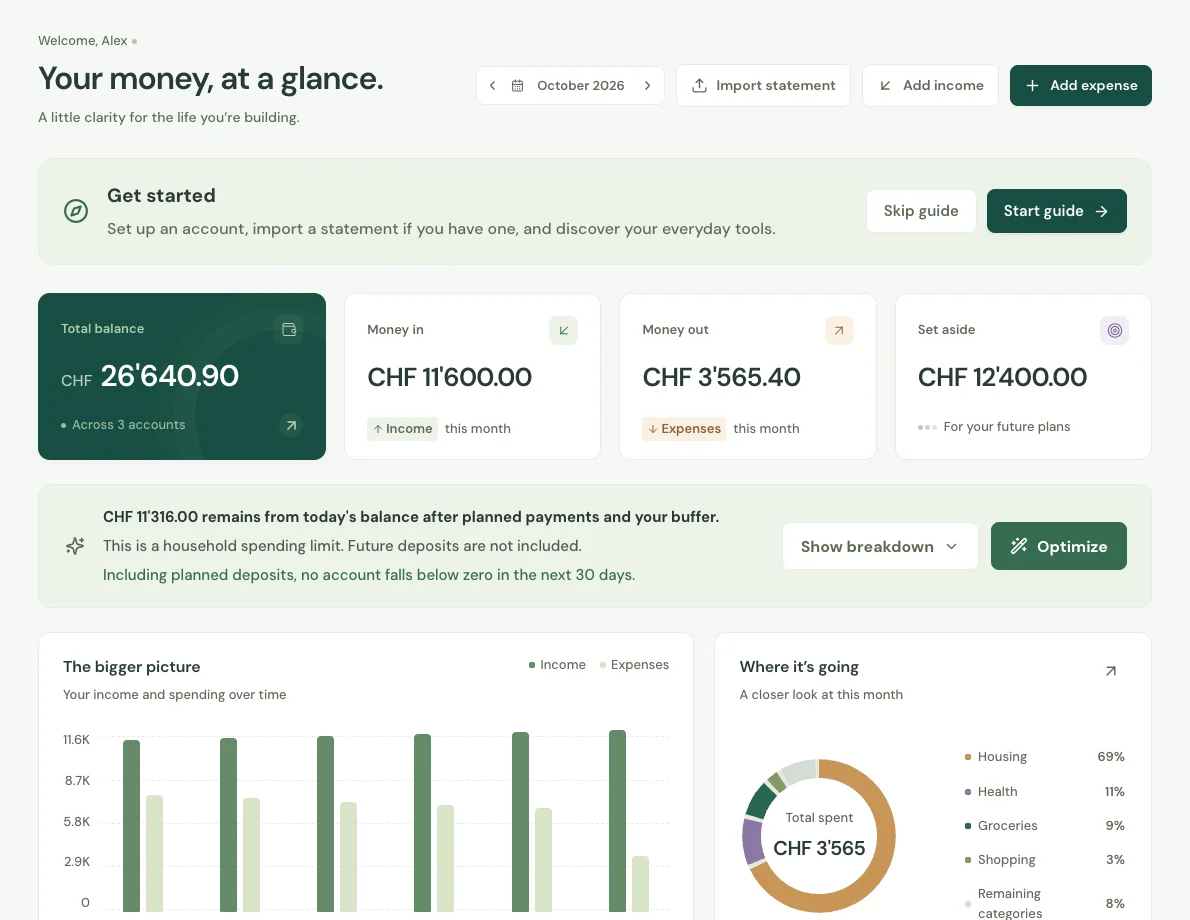Toggle the Expenses legend in the bigger picture

[634, 665]
